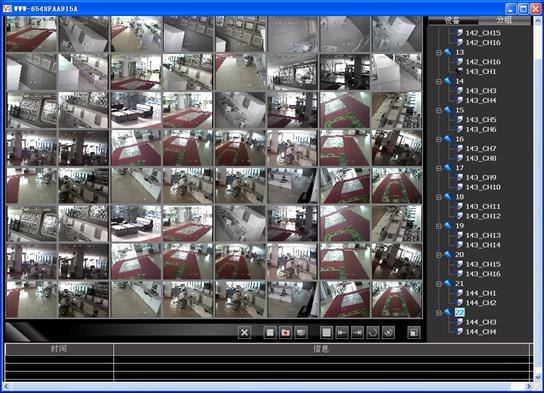The image size is (544, 393).
Task: Switch to the 设备 tab
Action: 452,20
